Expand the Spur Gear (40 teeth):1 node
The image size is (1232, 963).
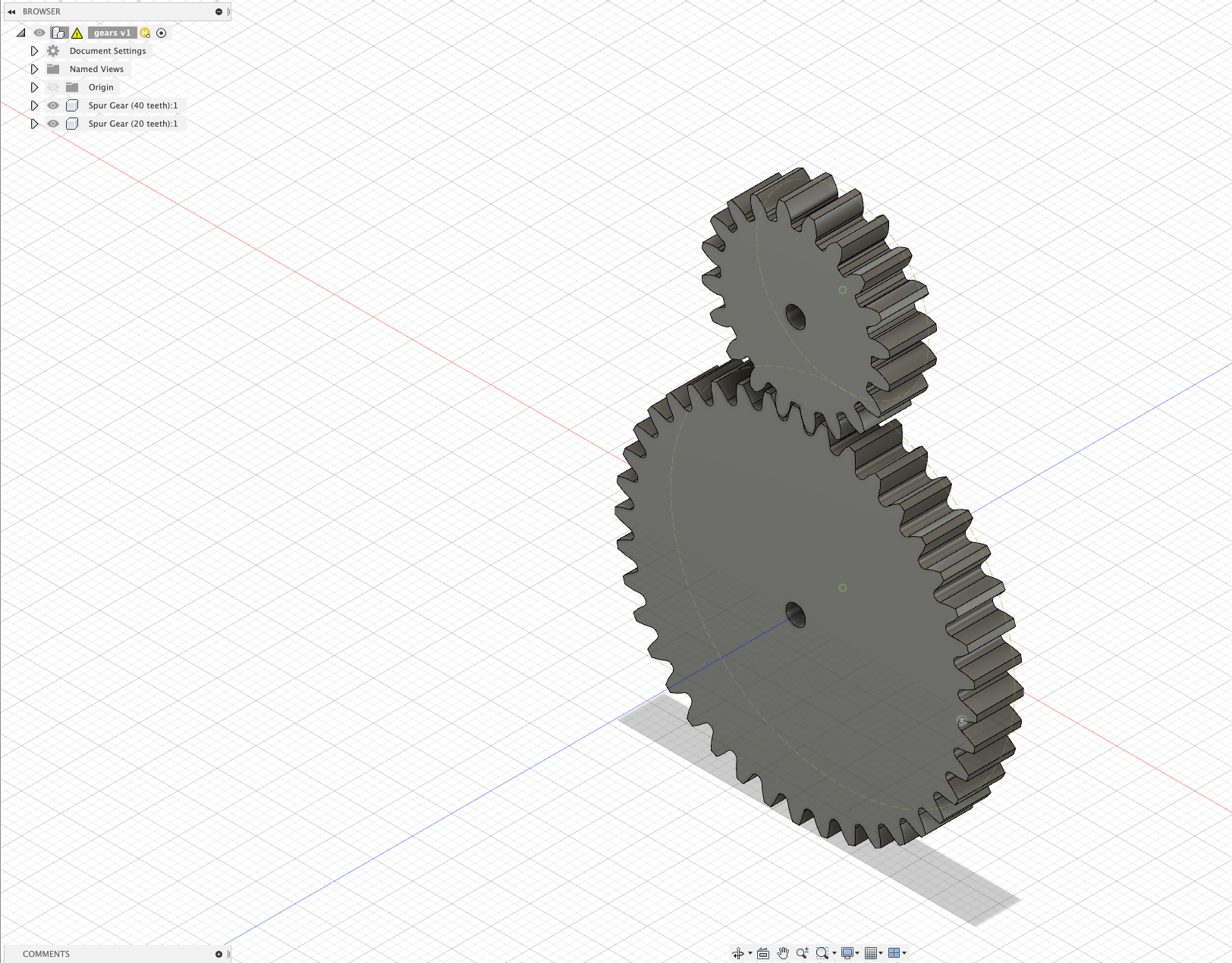click(x=34, y=105)
